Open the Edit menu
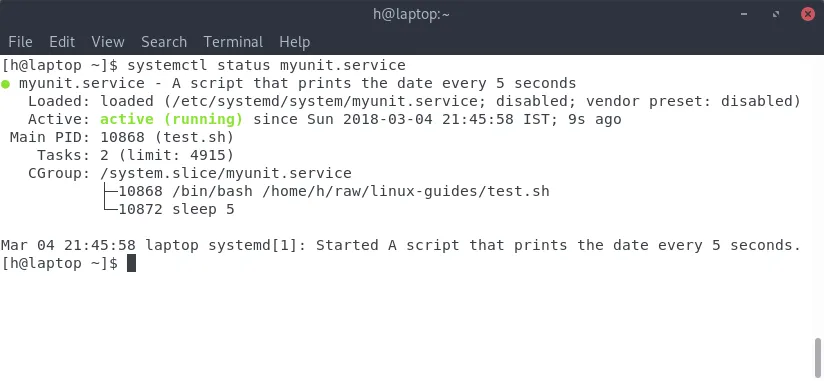The image size is (824, 381). click(62, 42)
